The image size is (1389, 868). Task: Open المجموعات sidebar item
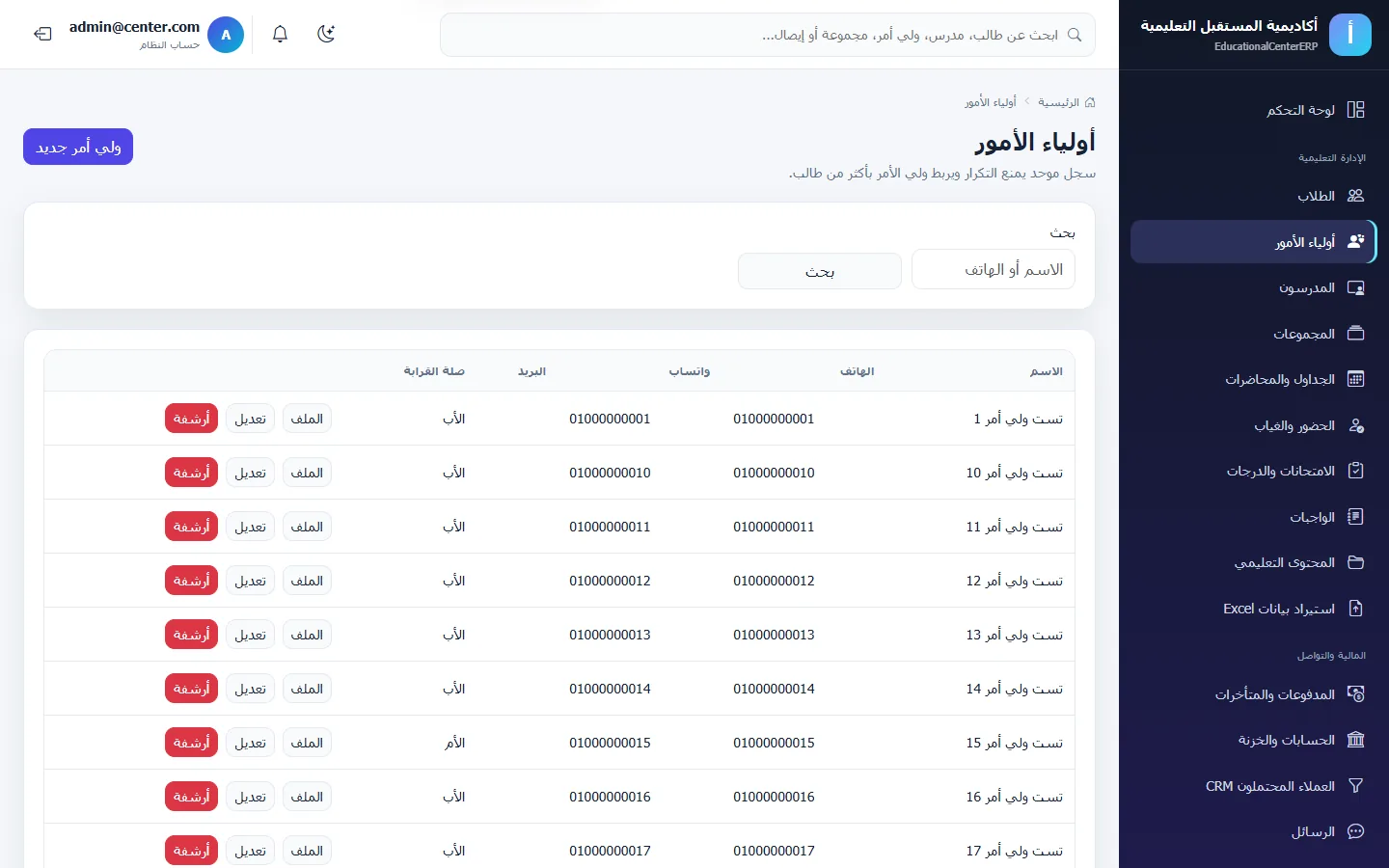(1254, 334)
